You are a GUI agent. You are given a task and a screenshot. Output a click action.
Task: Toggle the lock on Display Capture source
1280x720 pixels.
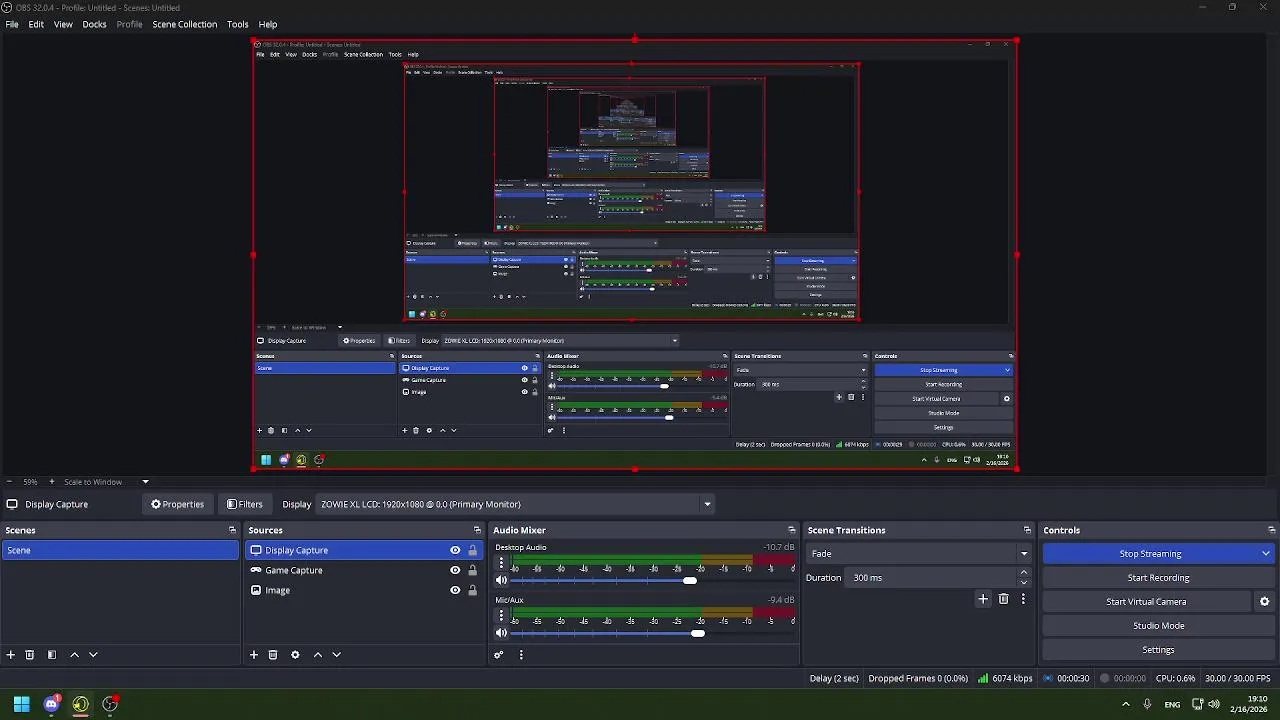pyautogui.click(x=473, y=550)
